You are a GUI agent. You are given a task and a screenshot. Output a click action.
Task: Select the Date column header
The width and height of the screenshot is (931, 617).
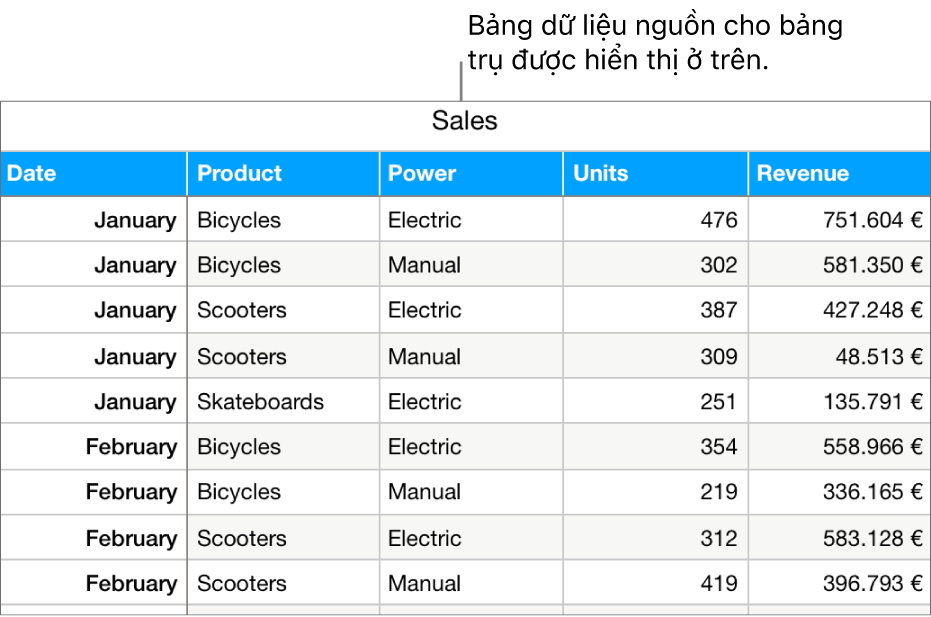click(32, 173)
